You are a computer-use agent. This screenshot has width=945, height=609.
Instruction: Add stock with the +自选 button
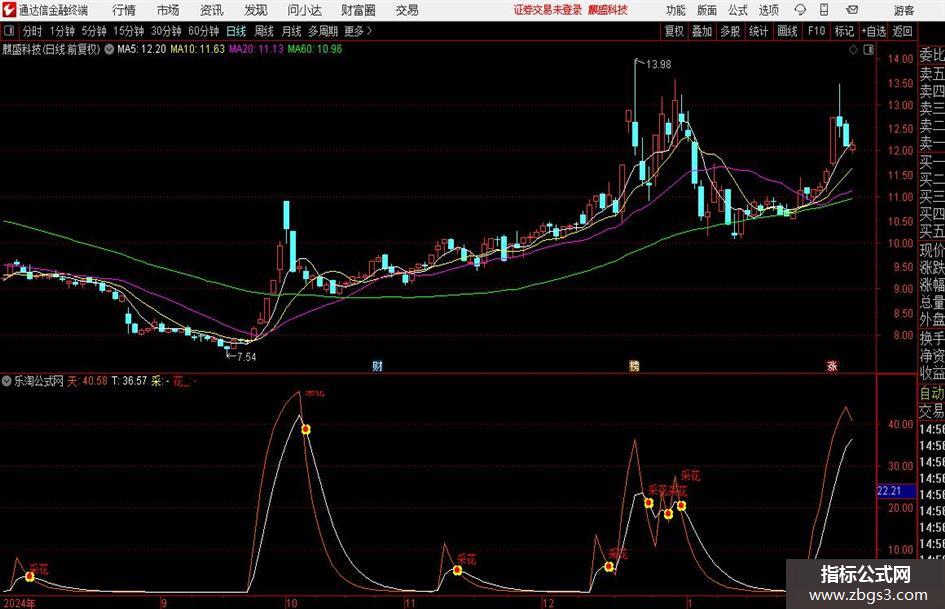[873, 31]
